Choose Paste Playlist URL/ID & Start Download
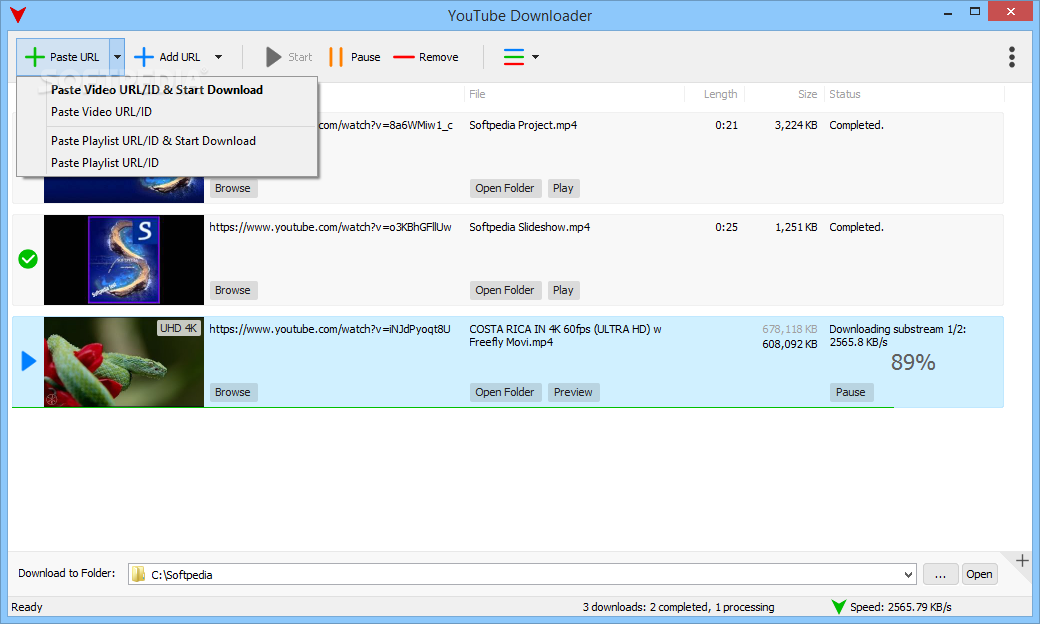Viewport: 1040px width, 624px height. (153, 141)
